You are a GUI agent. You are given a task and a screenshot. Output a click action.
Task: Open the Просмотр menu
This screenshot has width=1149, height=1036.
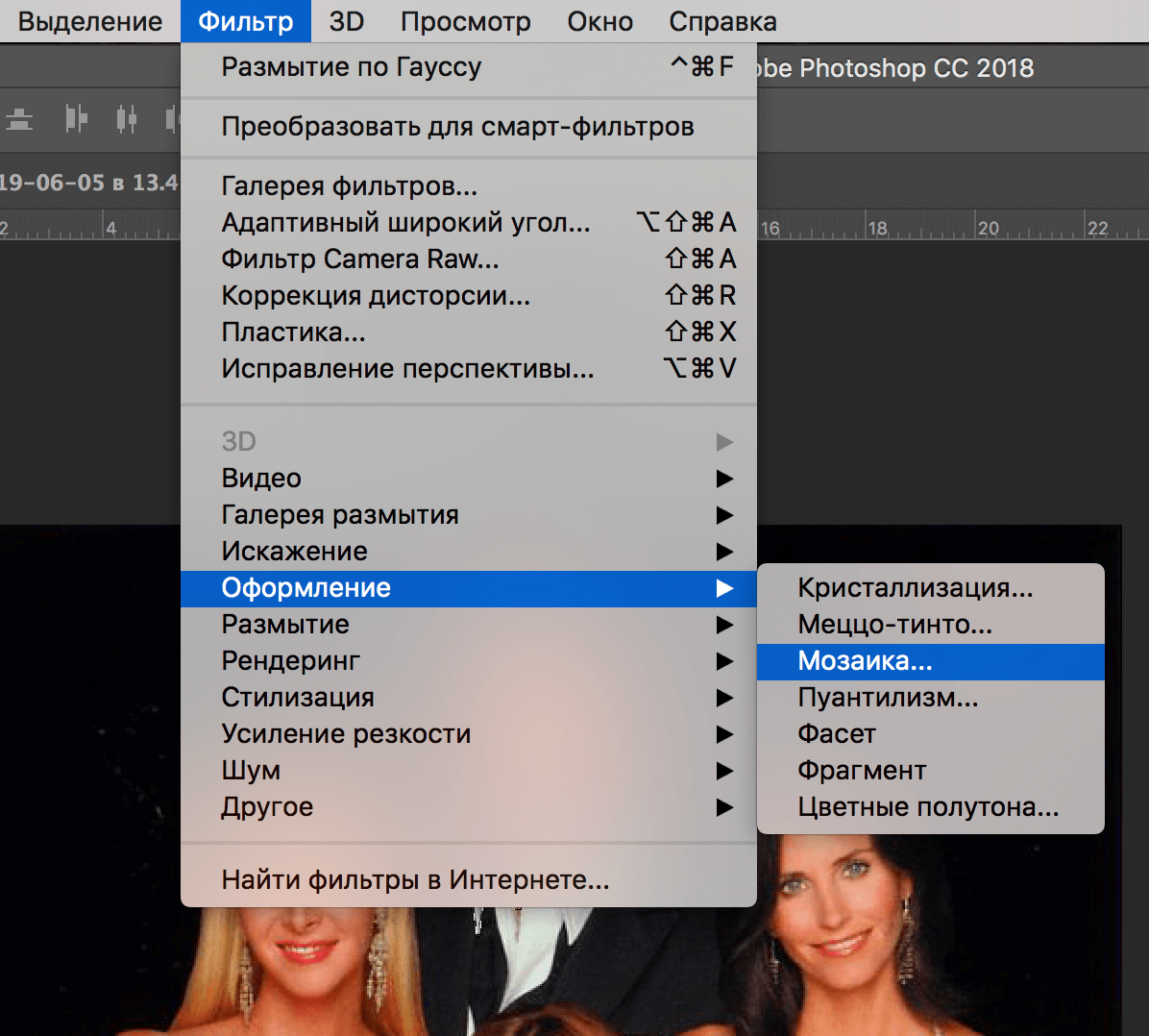(465, 21)
